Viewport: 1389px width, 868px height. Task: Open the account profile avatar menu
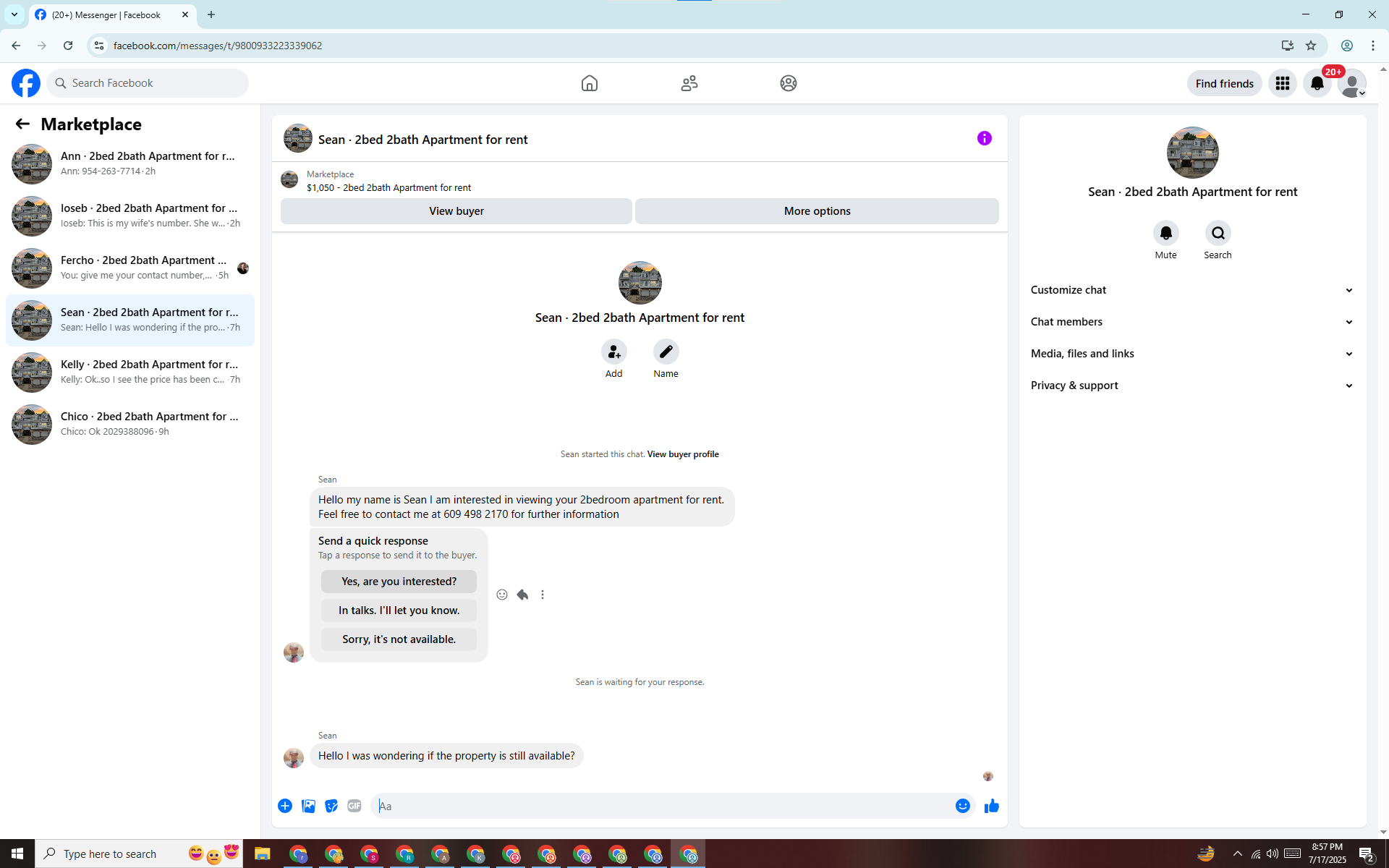[1352, 83]
